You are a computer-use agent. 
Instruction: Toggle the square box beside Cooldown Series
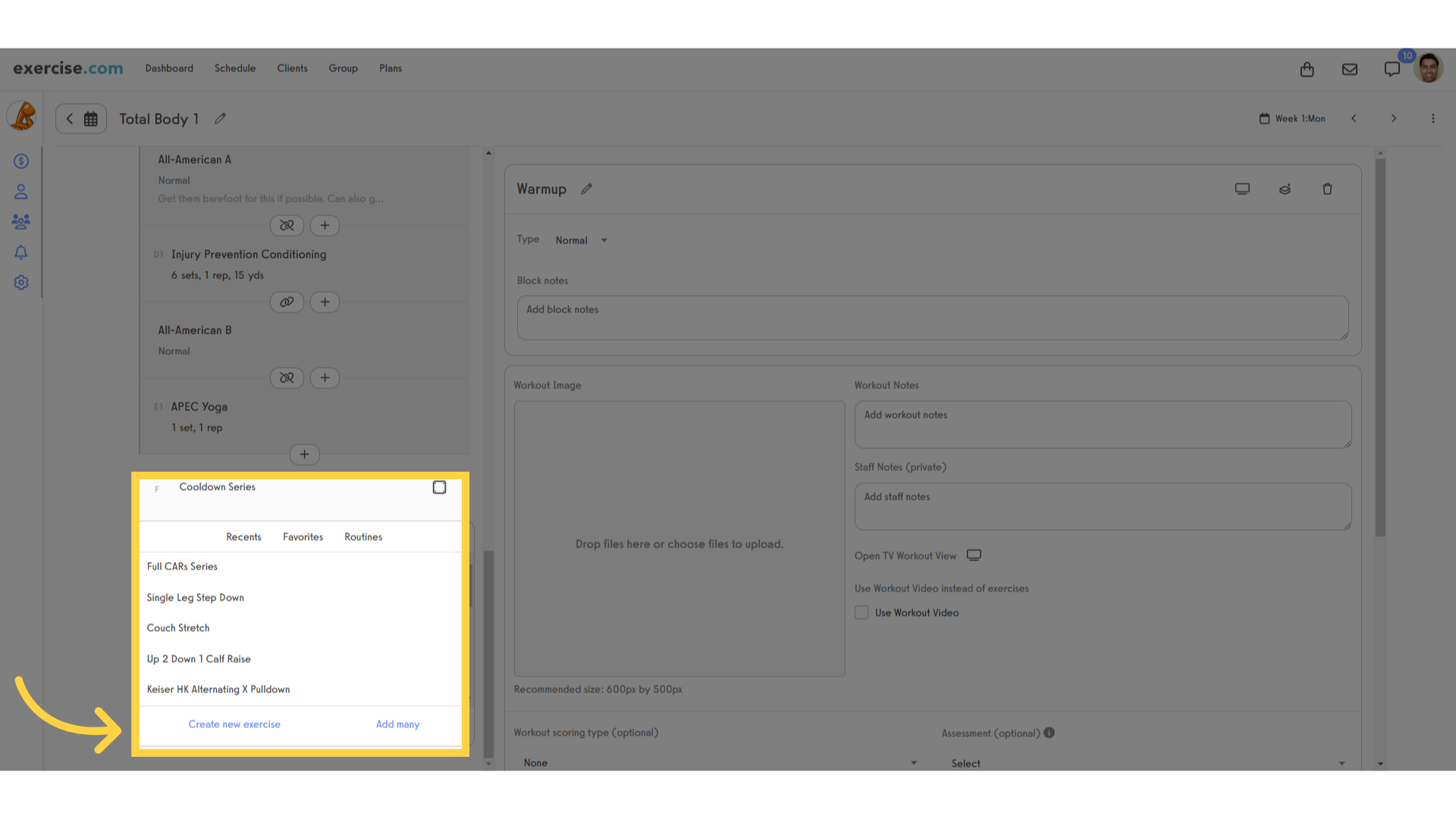439,487
